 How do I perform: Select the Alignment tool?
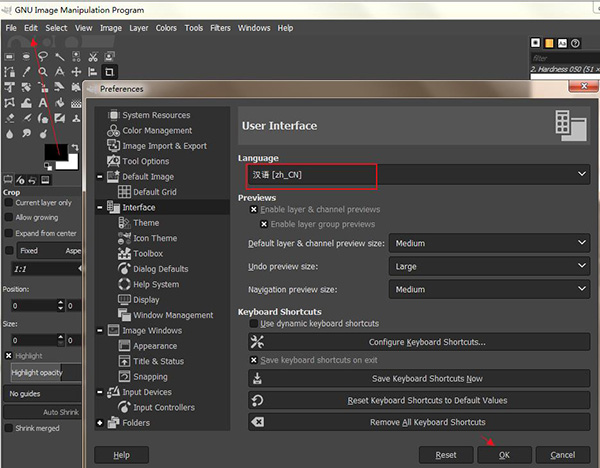click(x=93, y=72)
